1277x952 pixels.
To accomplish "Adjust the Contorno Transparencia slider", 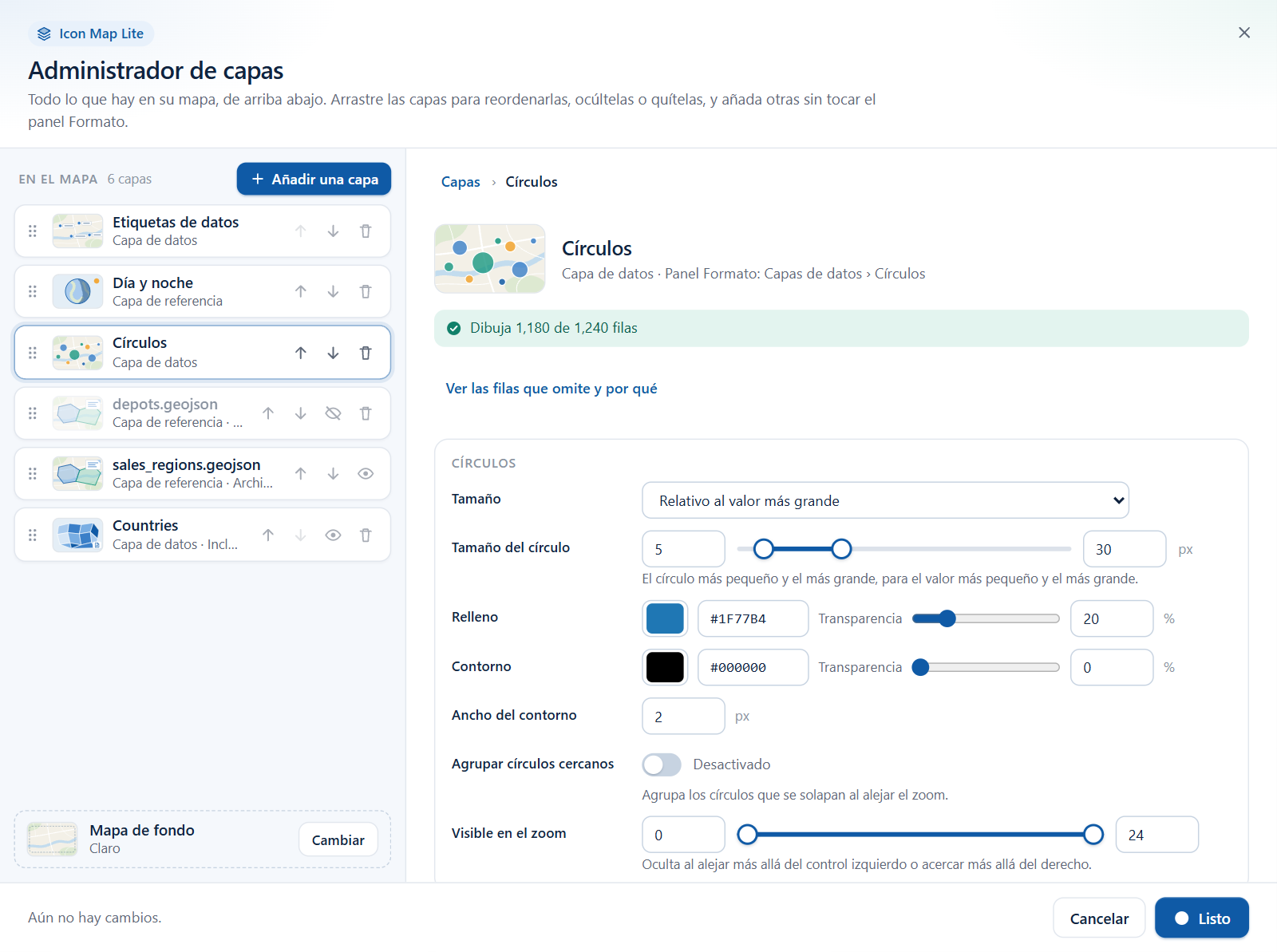I will (986, 667).
